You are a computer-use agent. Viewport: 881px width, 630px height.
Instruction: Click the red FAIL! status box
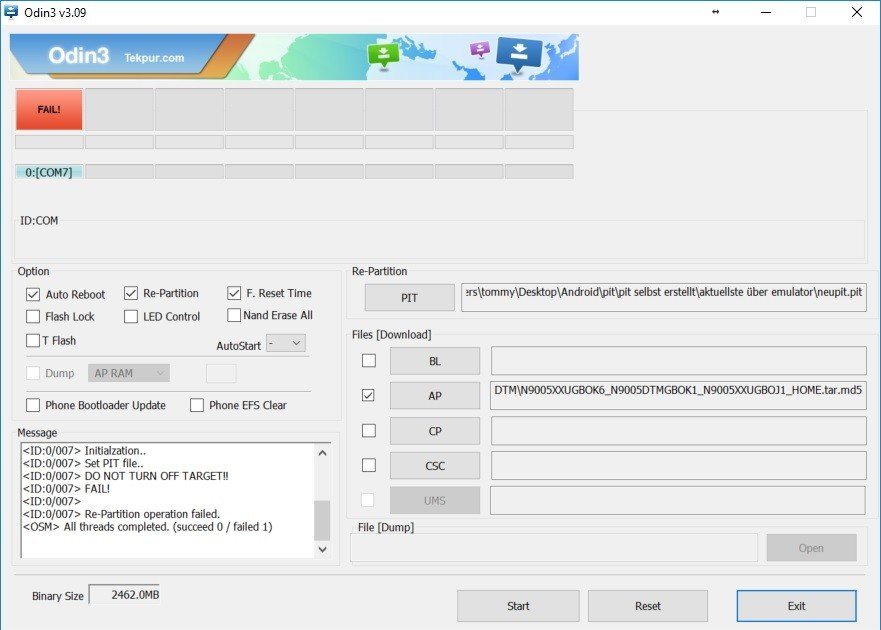(49, 110)
